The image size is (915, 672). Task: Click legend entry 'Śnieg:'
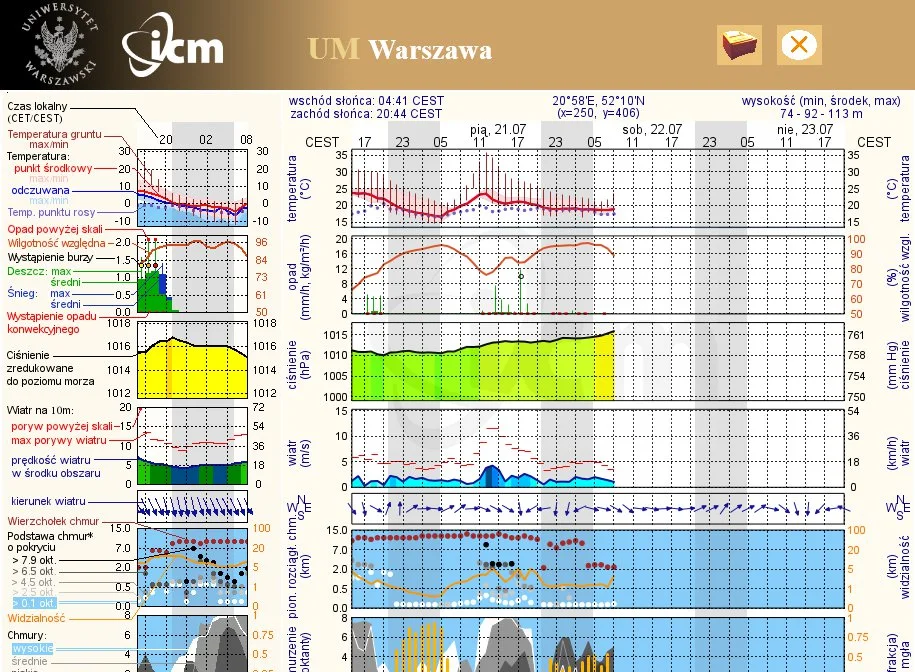click(22, 293)
